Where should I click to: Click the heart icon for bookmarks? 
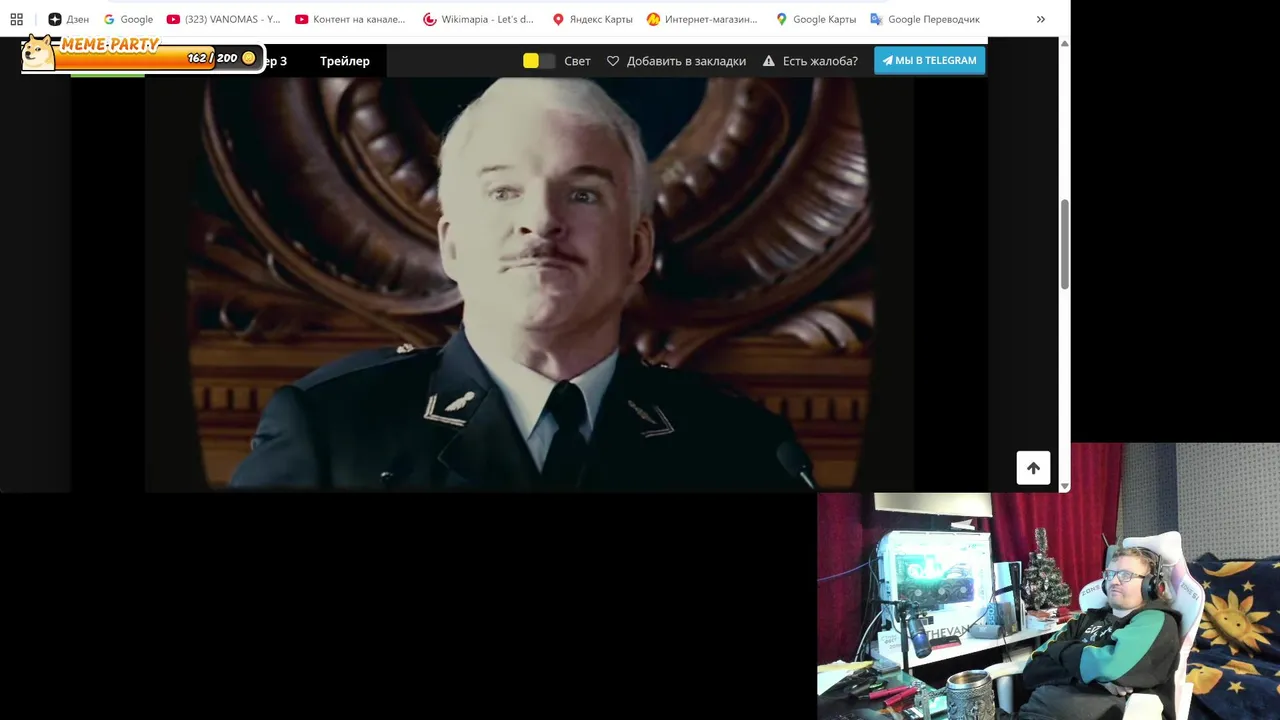[613, 61]
